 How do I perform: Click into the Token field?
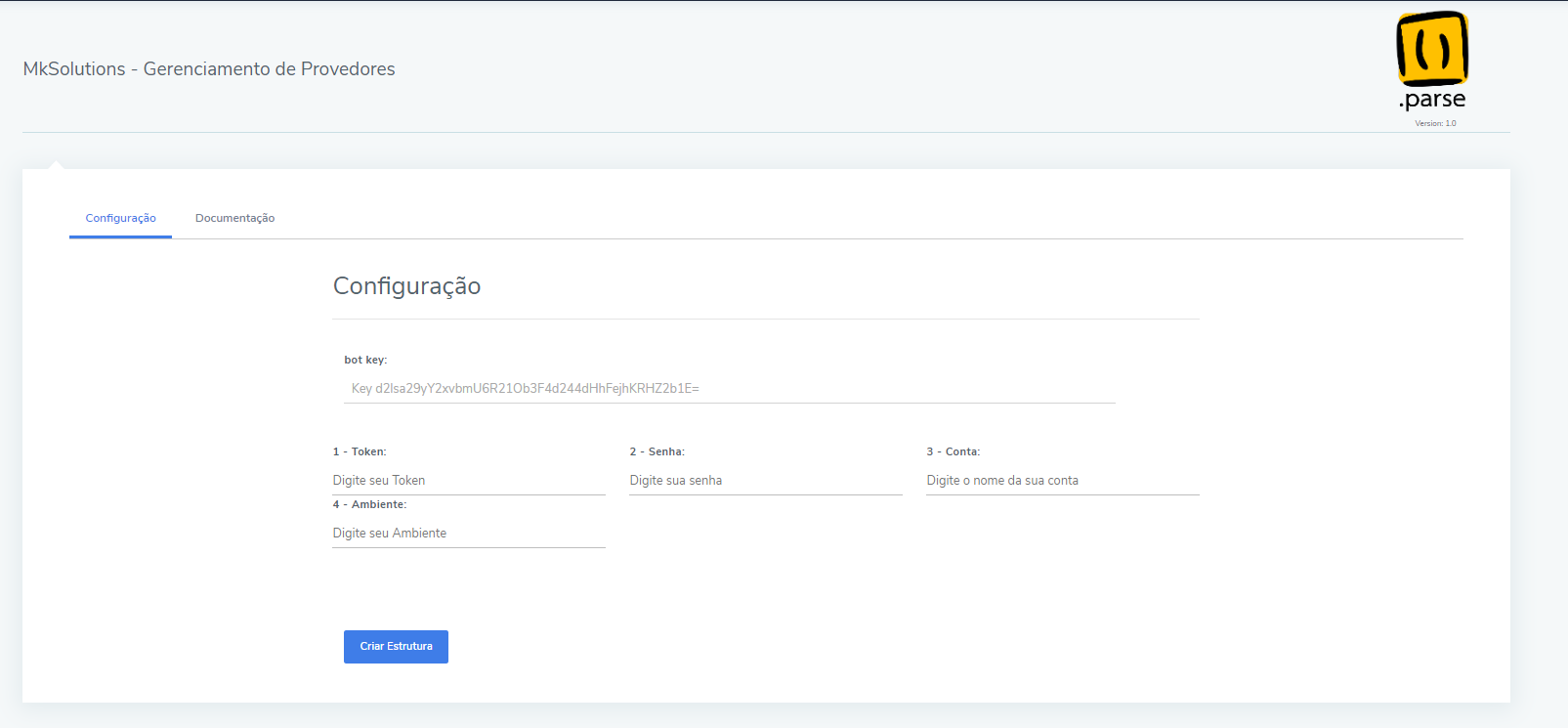click(x=469, y=480)
